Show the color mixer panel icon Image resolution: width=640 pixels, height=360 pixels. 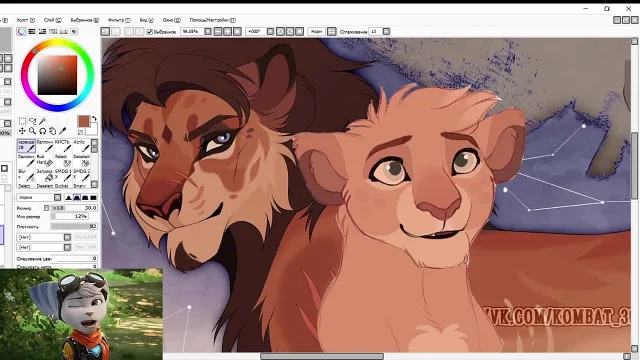[53, 31]
